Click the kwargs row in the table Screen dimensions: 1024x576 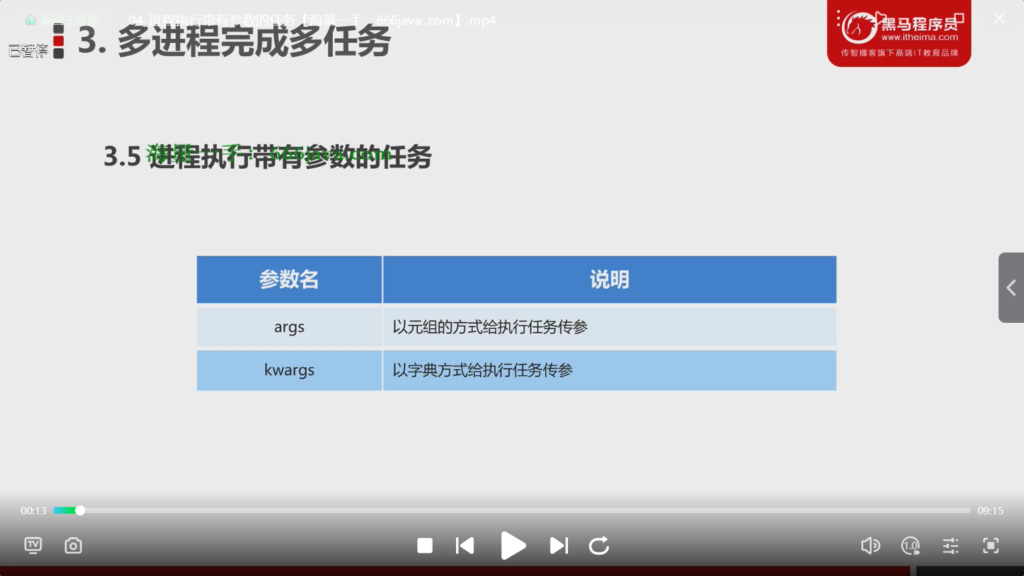point(516,370)
